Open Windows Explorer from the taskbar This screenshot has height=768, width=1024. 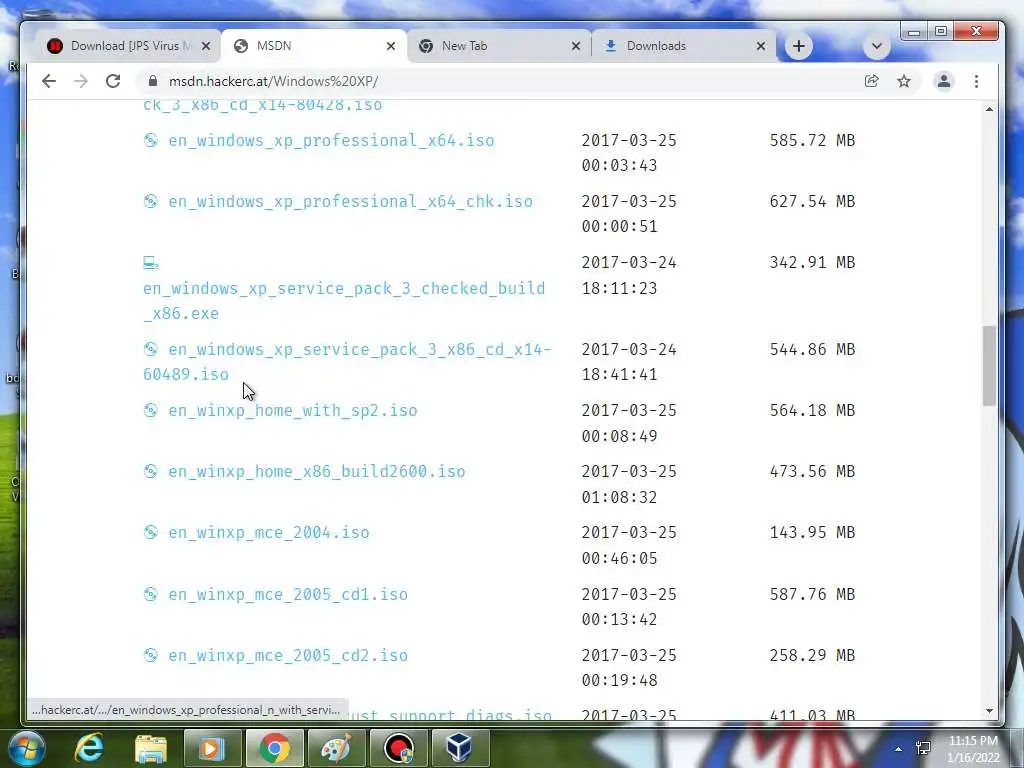coord(150,748)
